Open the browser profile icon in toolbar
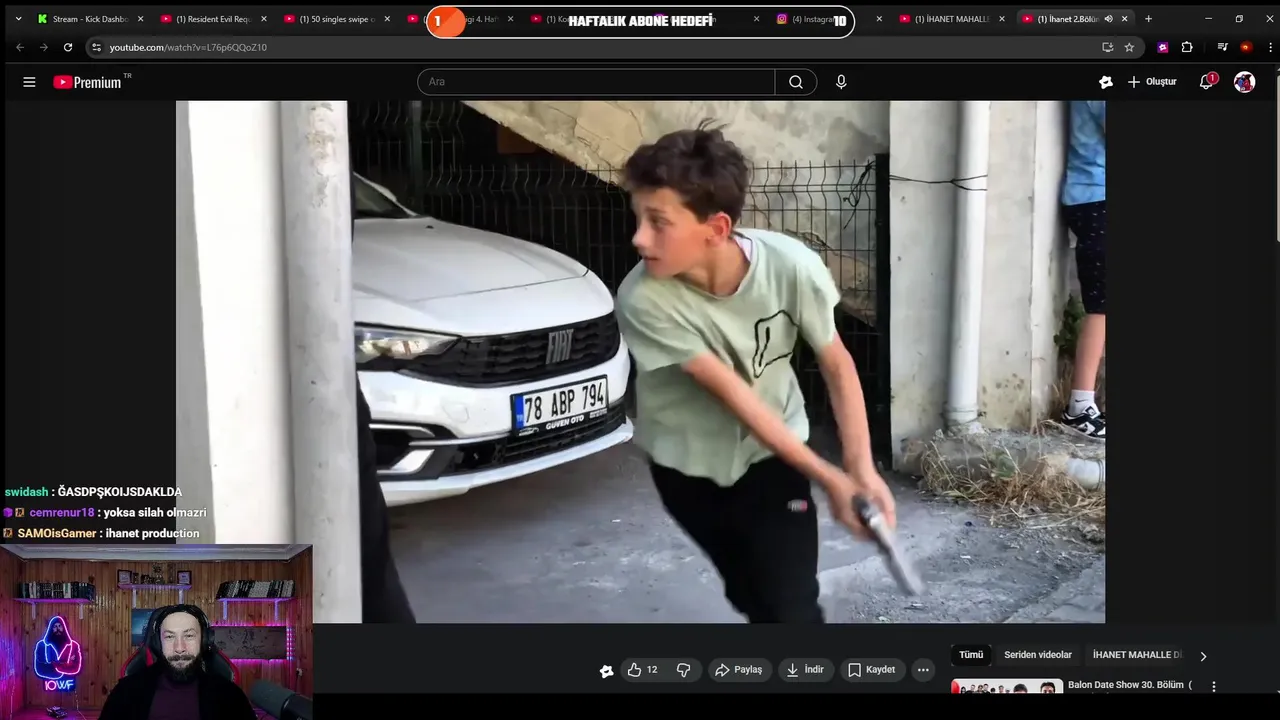 pyautogui.click(x=1245, y=47)
